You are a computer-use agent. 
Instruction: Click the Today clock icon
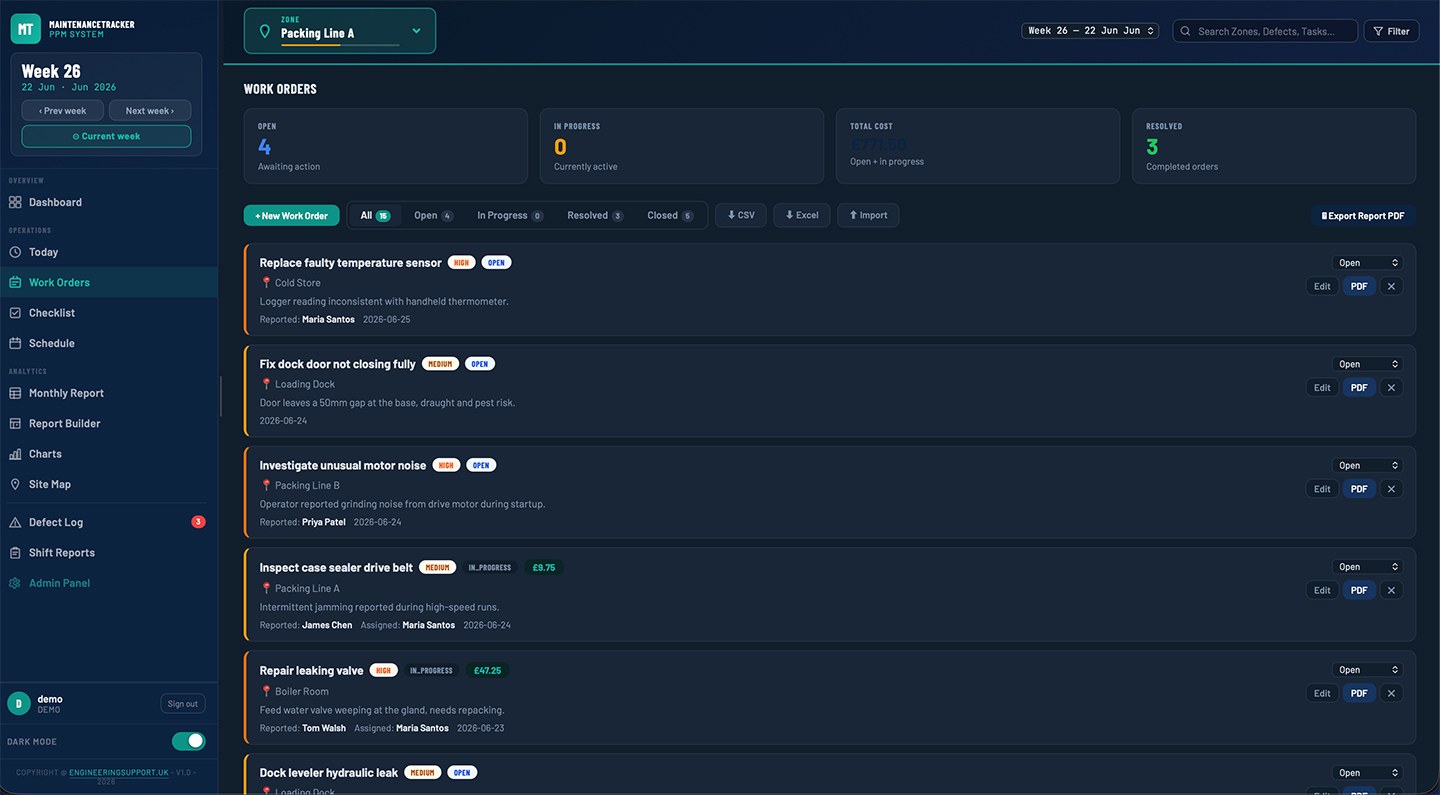pos(15,252)
